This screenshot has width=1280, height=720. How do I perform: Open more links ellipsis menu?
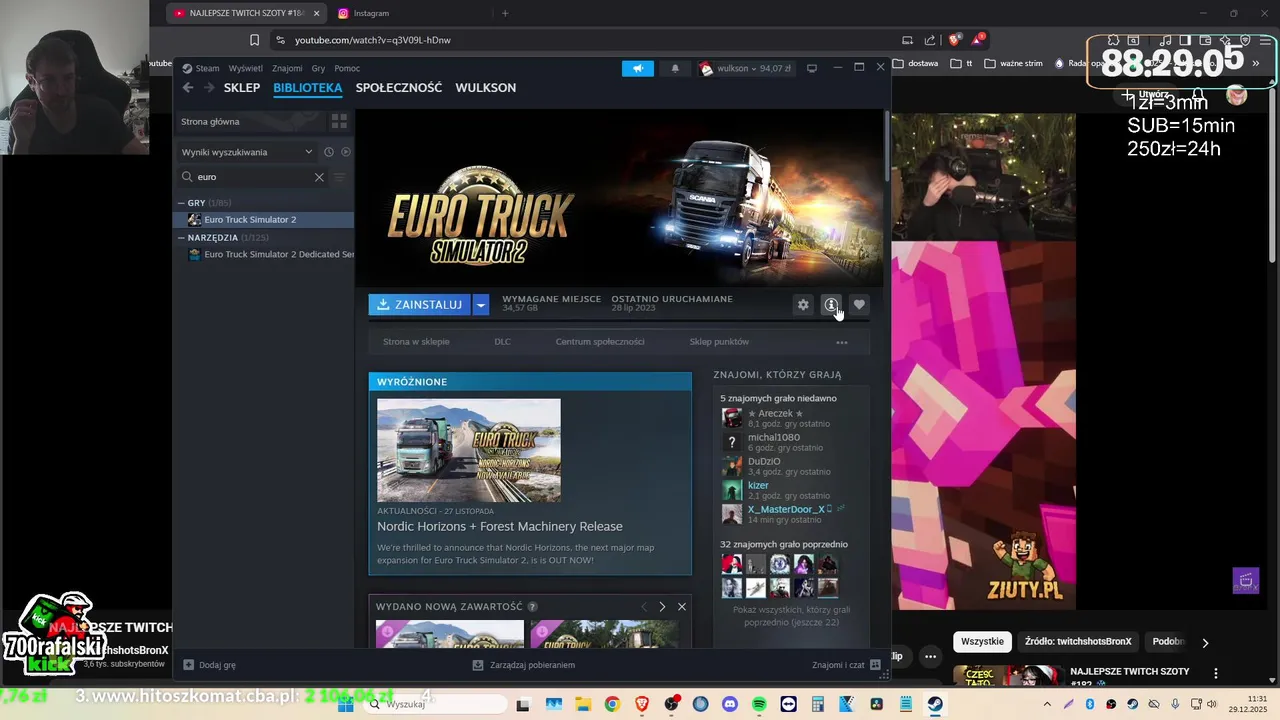click(842, 342)
